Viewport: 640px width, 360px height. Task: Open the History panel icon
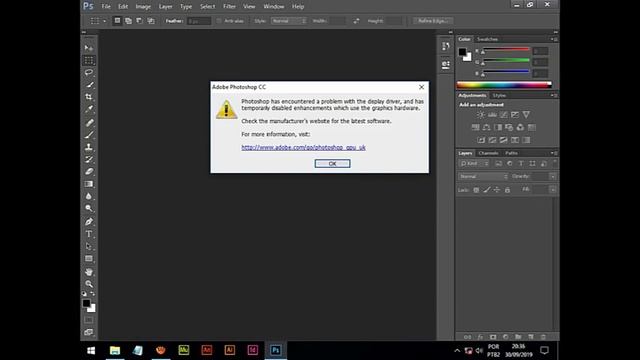coord(445,46)
